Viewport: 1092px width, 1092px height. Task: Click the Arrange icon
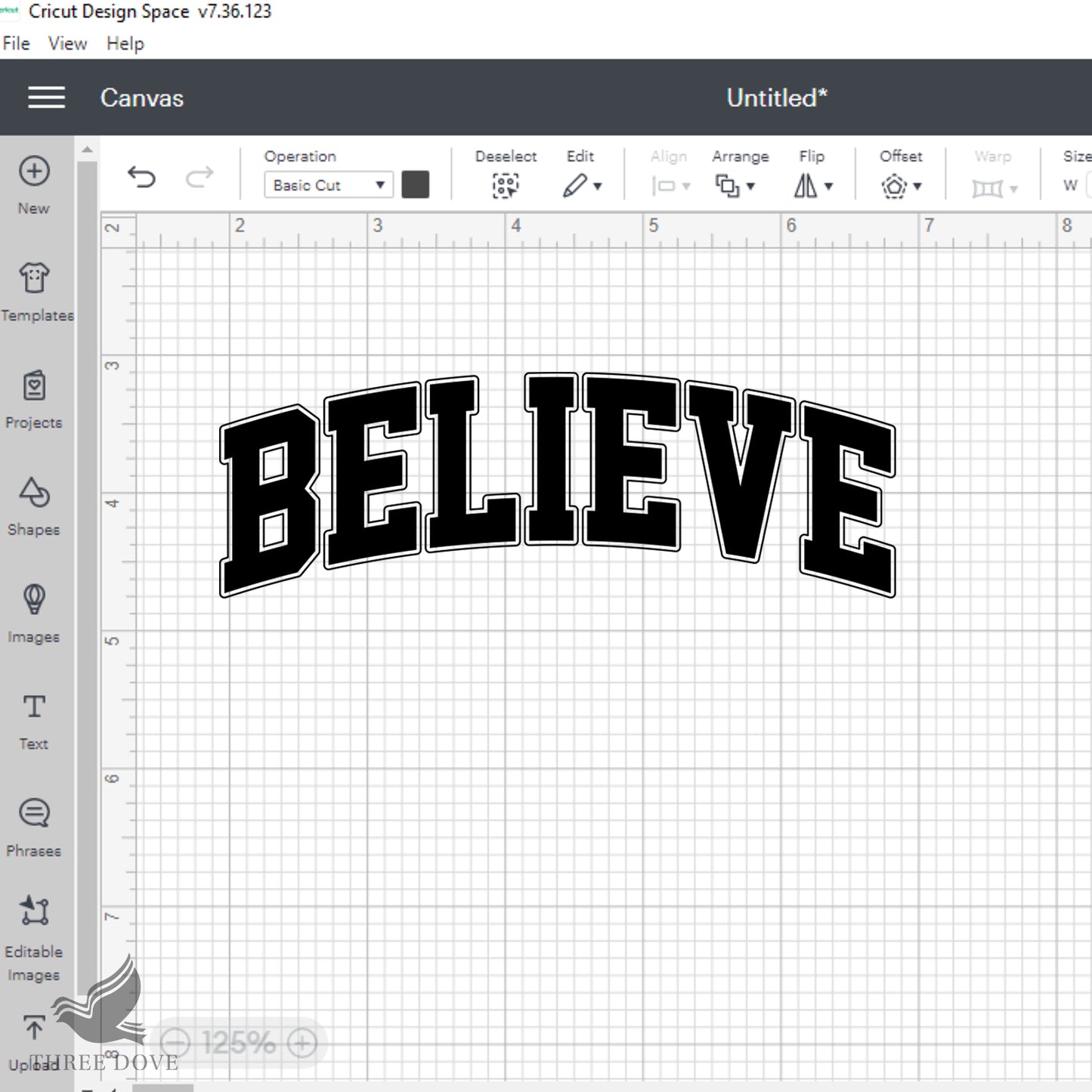[x=727, y=185]
